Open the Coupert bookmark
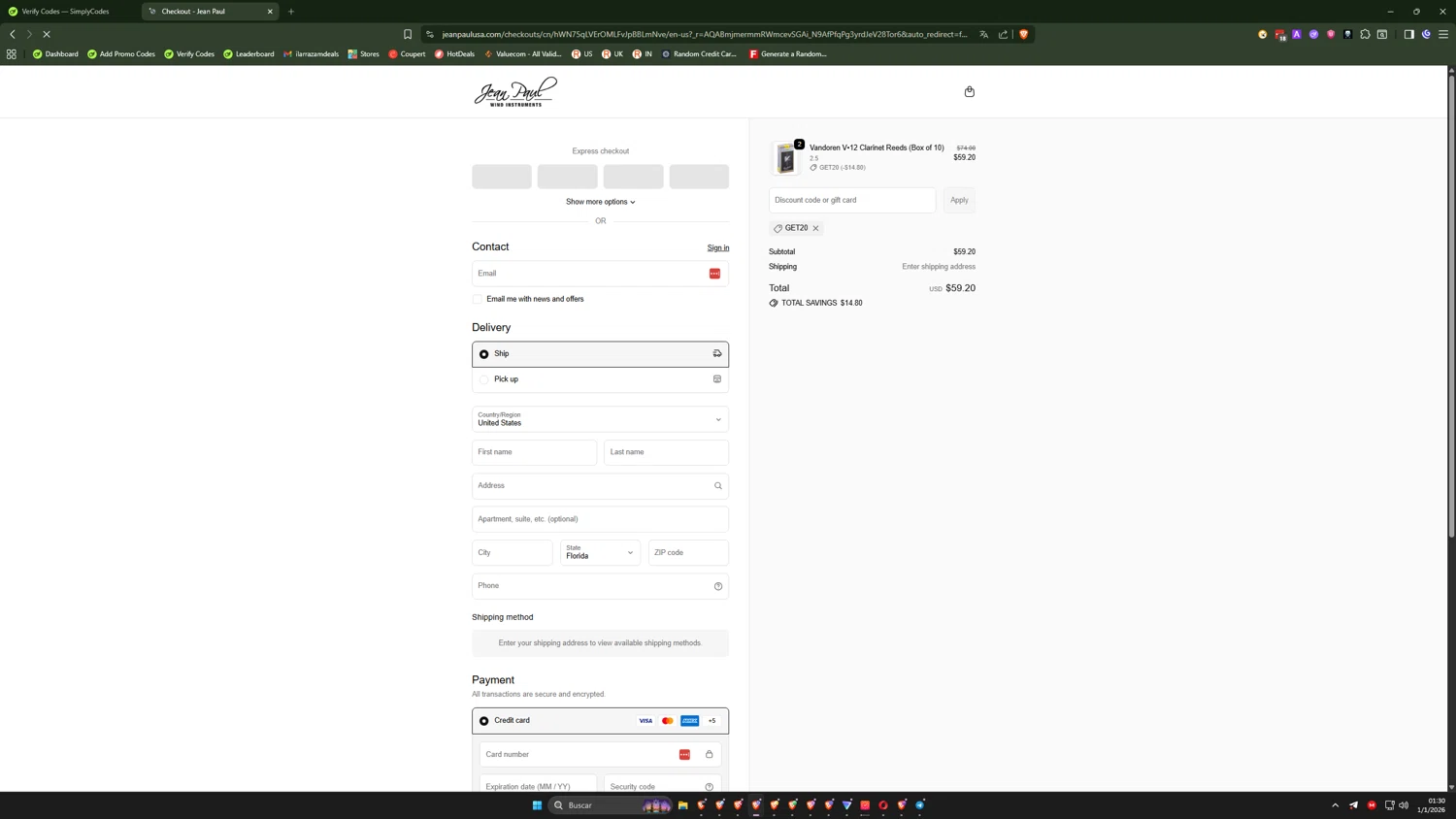This screenshot has height=819, width=1456. pyautogui.click(x=407, y=54)
